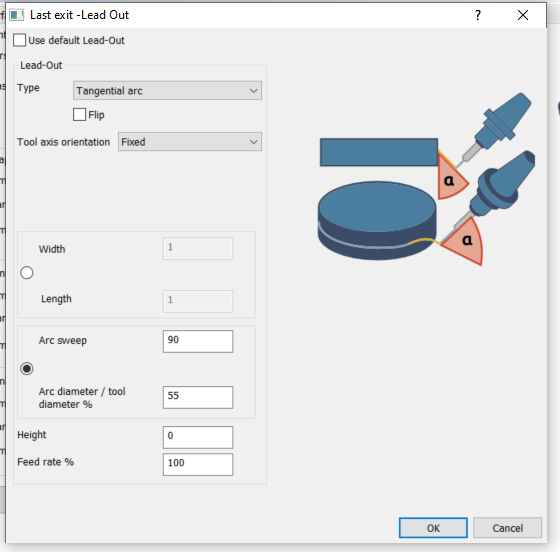Click the help question mark icon
560x552 pixels.
(478, 15)
